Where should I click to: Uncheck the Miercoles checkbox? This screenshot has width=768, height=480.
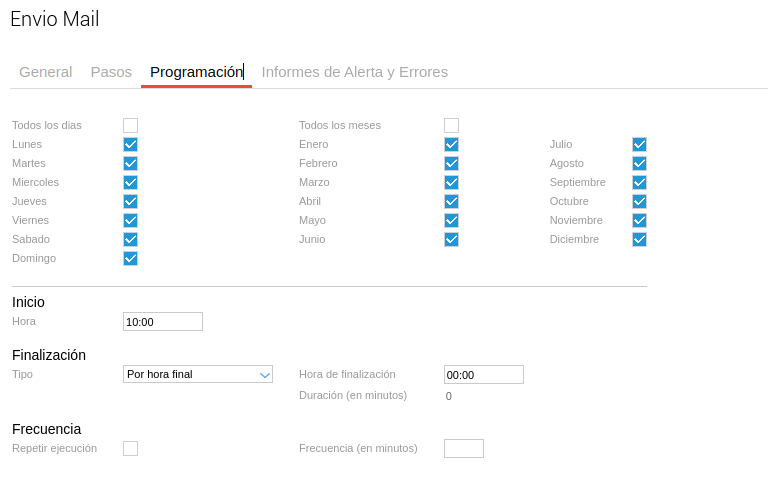(130, 182)
